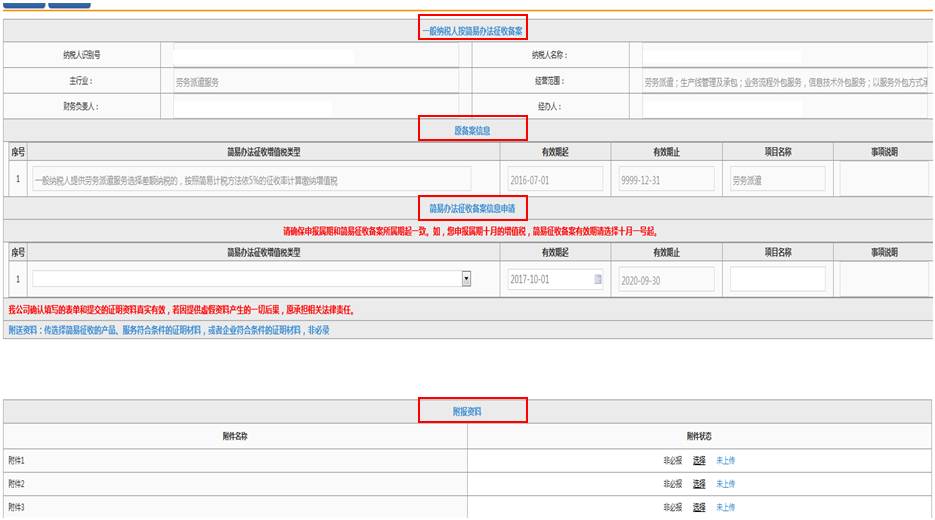
Task: Click the empty 项目名称 field in application row
Action: pyautogui.click(x=777, y=280)
